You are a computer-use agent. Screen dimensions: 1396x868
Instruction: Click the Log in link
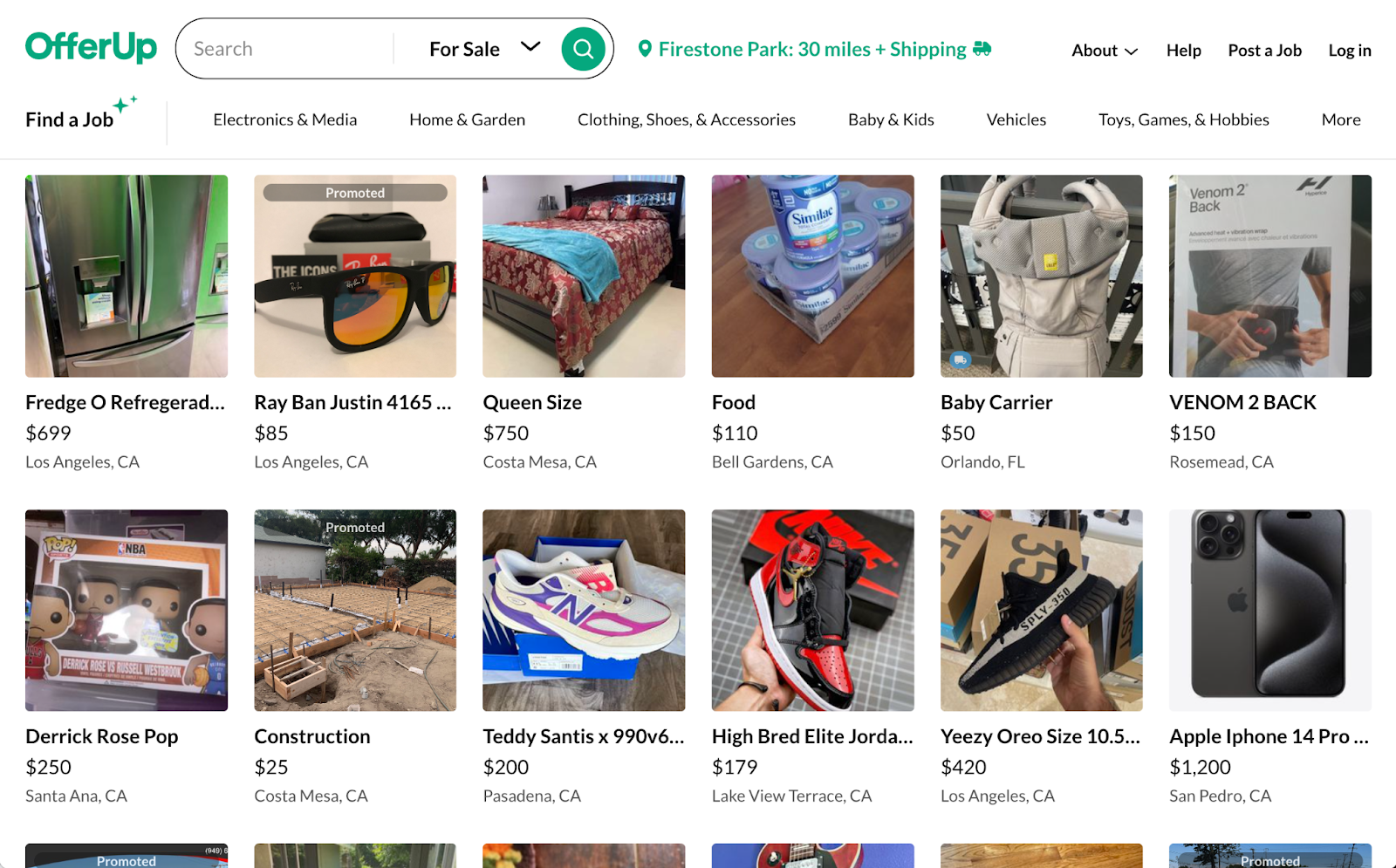[x=1349, y=51]
